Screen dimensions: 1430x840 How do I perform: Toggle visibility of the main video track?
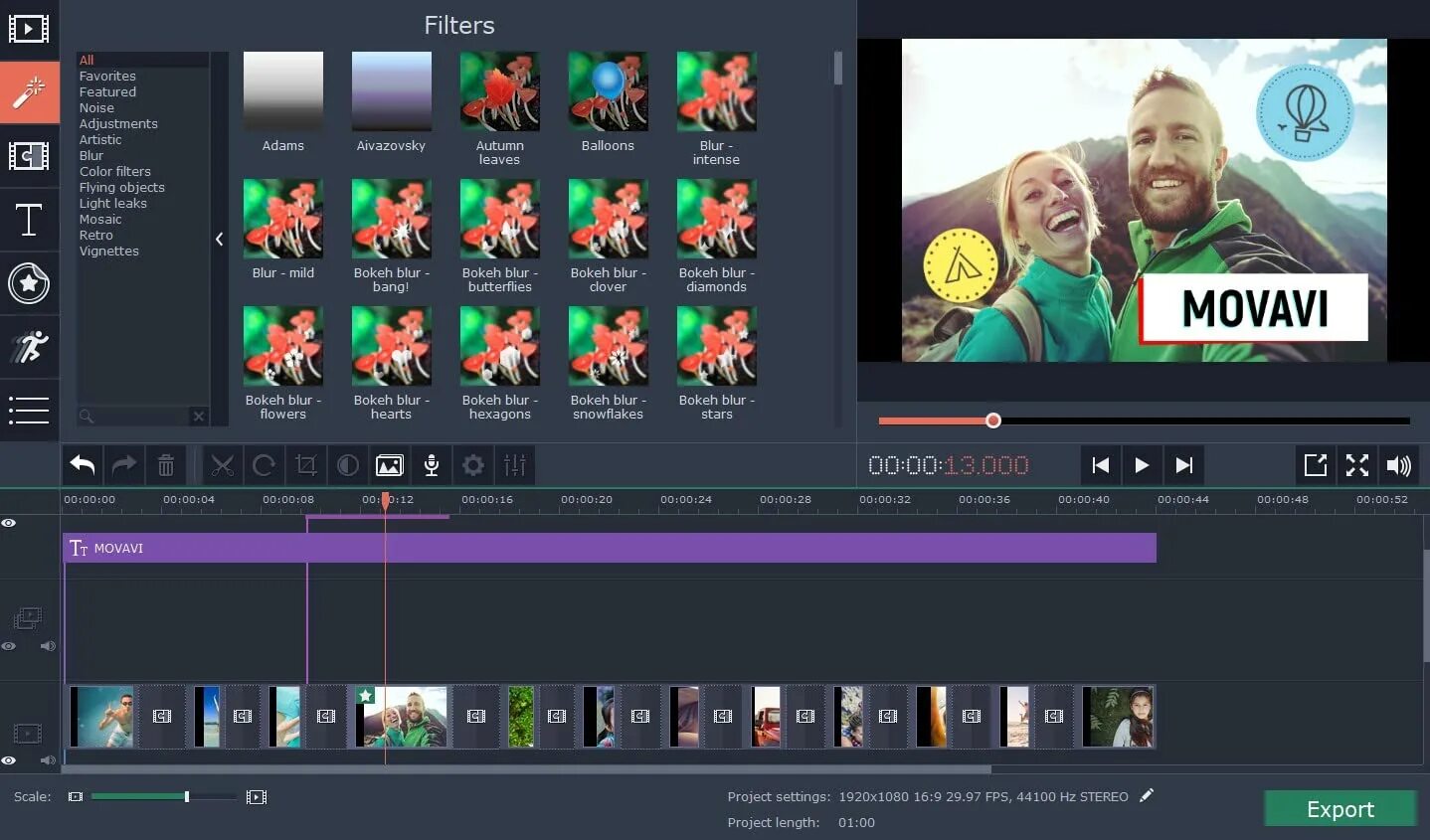point(9,760)
